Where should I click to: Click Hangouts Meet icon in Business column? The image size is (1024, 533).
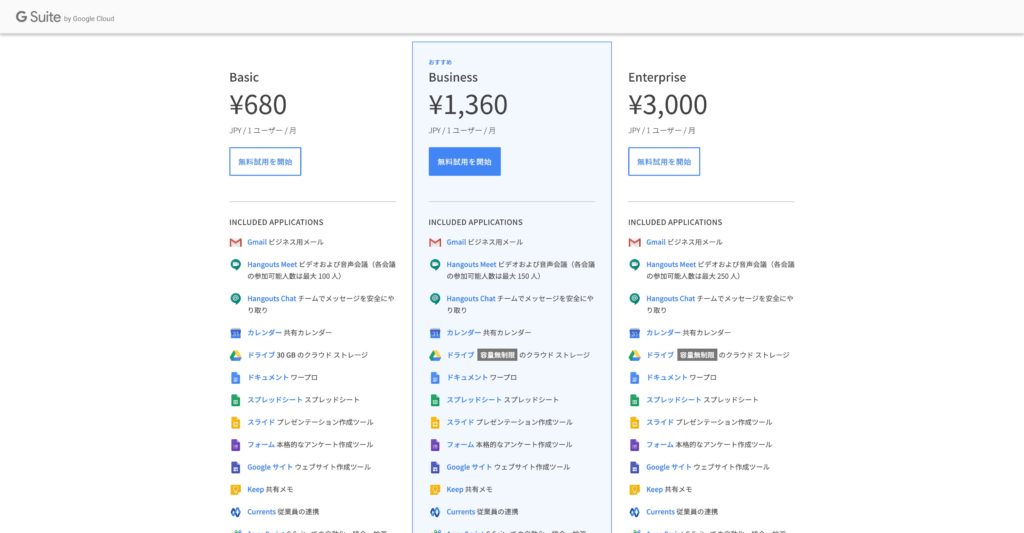point(435,265)
